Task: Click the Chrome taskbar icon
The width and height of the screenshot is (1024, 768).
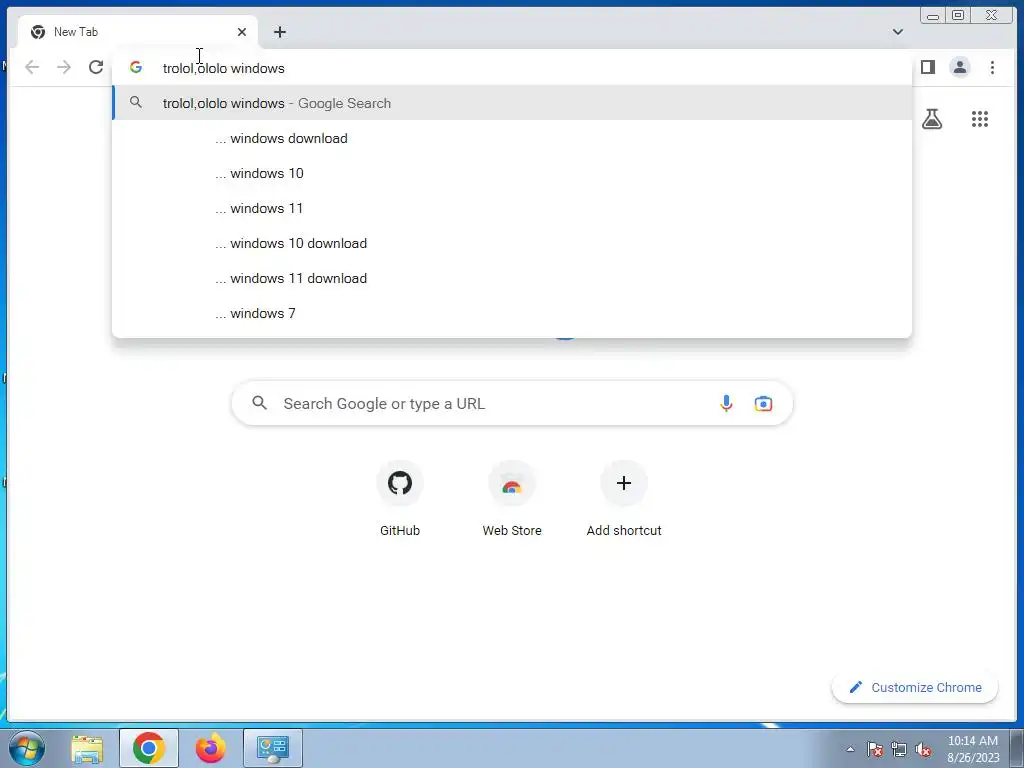Action: (x=149, y=748)
